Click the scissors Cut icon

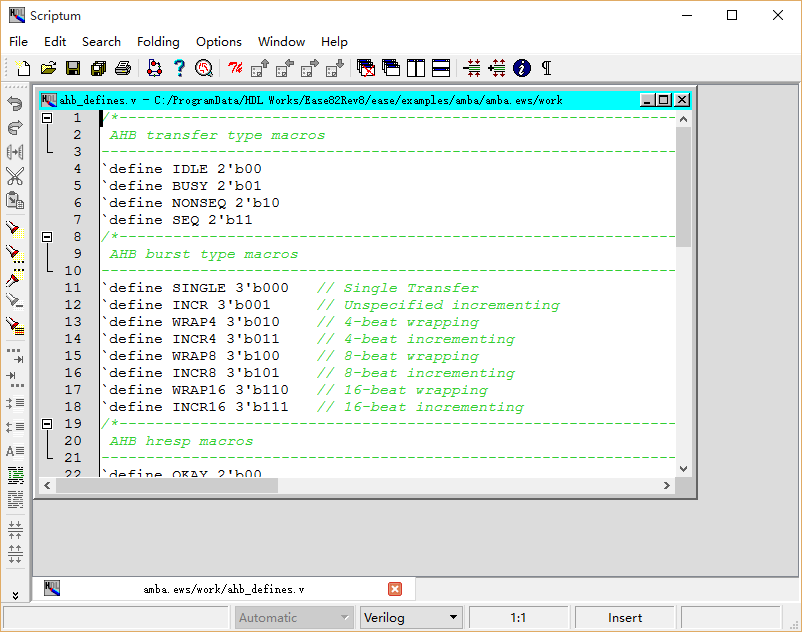[x=15, y=176]
